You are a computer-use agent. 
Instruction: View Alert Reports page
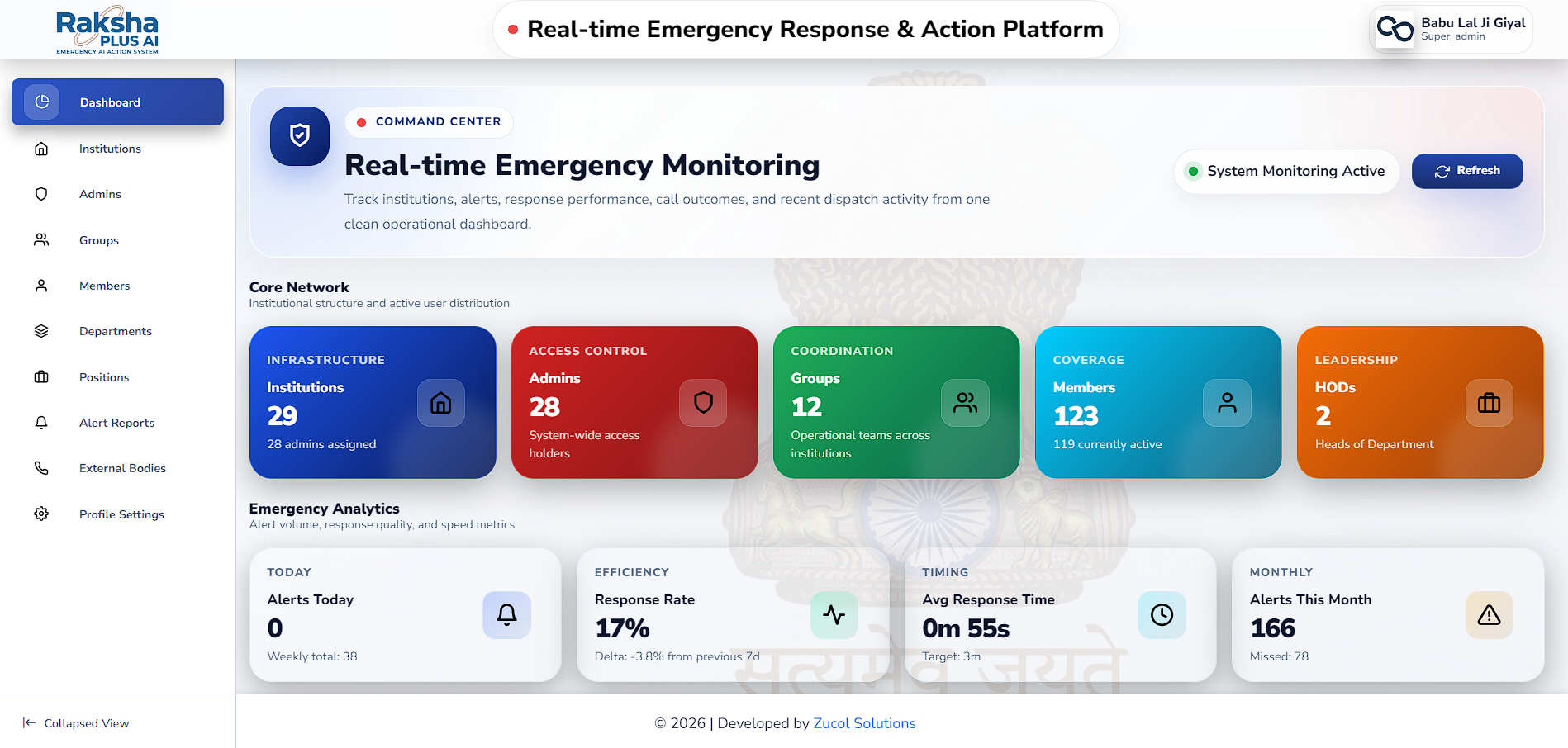117,423
